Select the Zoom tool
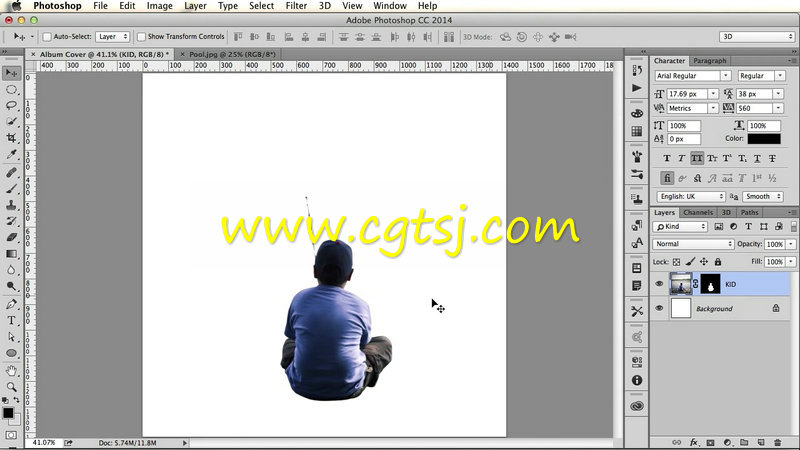Screen dimensions: 800x450 click(x=11, y=387)
